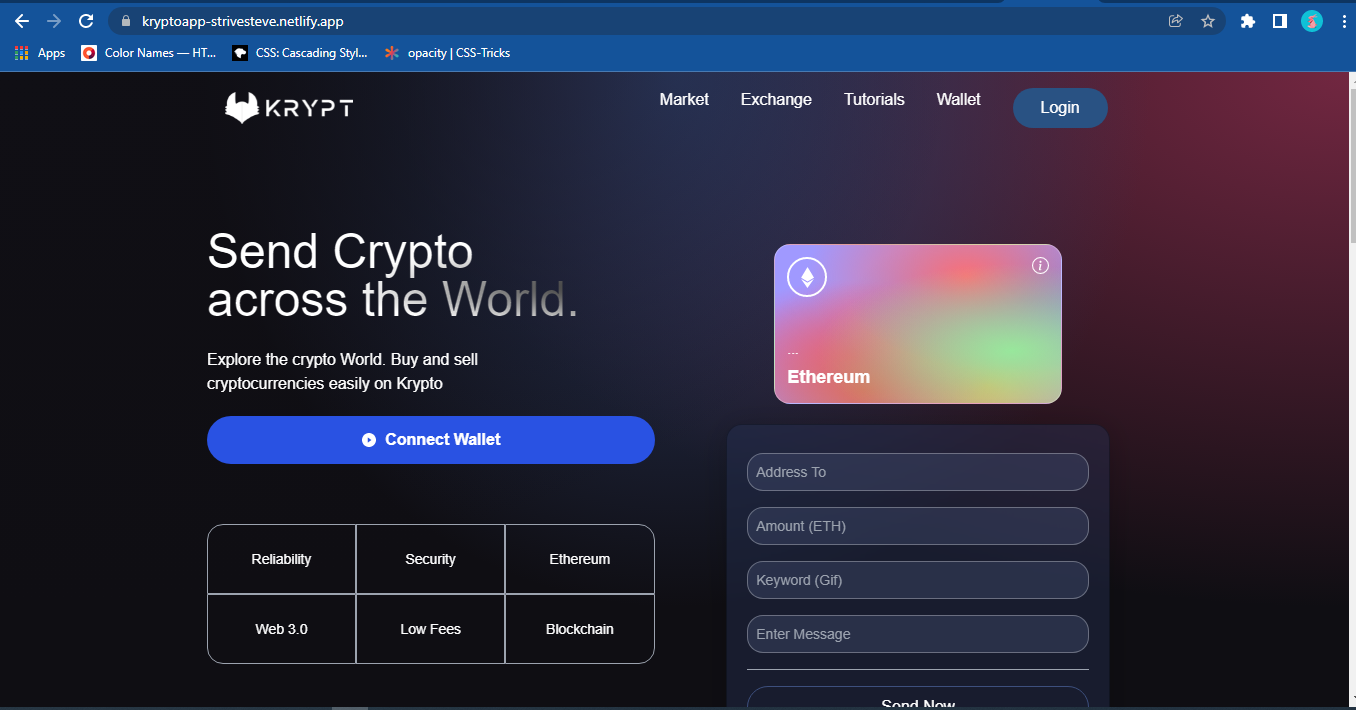Image resolution: width=1356 pixels, height=710 pixels.
Task: Open the browser extensions puzzle icon
Action: tap(1247, 21)
